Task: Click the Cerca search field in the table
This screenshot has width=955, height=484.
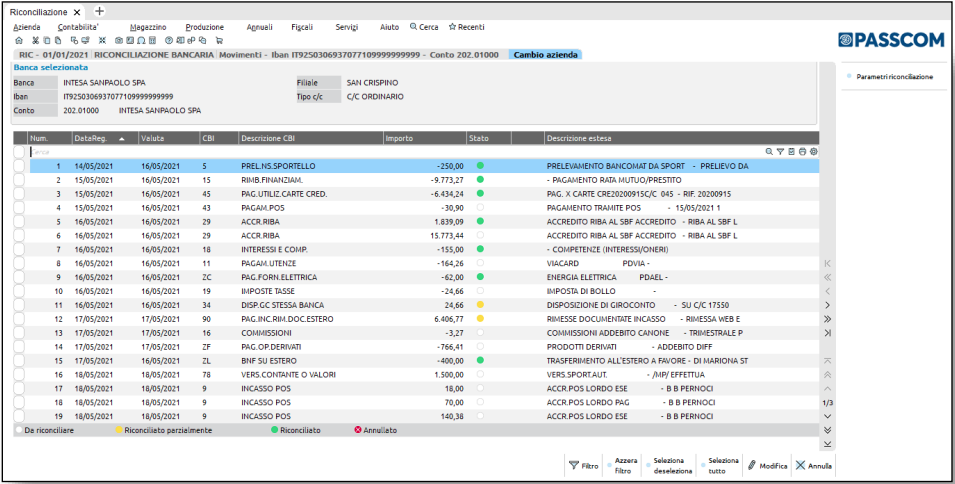Action: click(396, 152)
